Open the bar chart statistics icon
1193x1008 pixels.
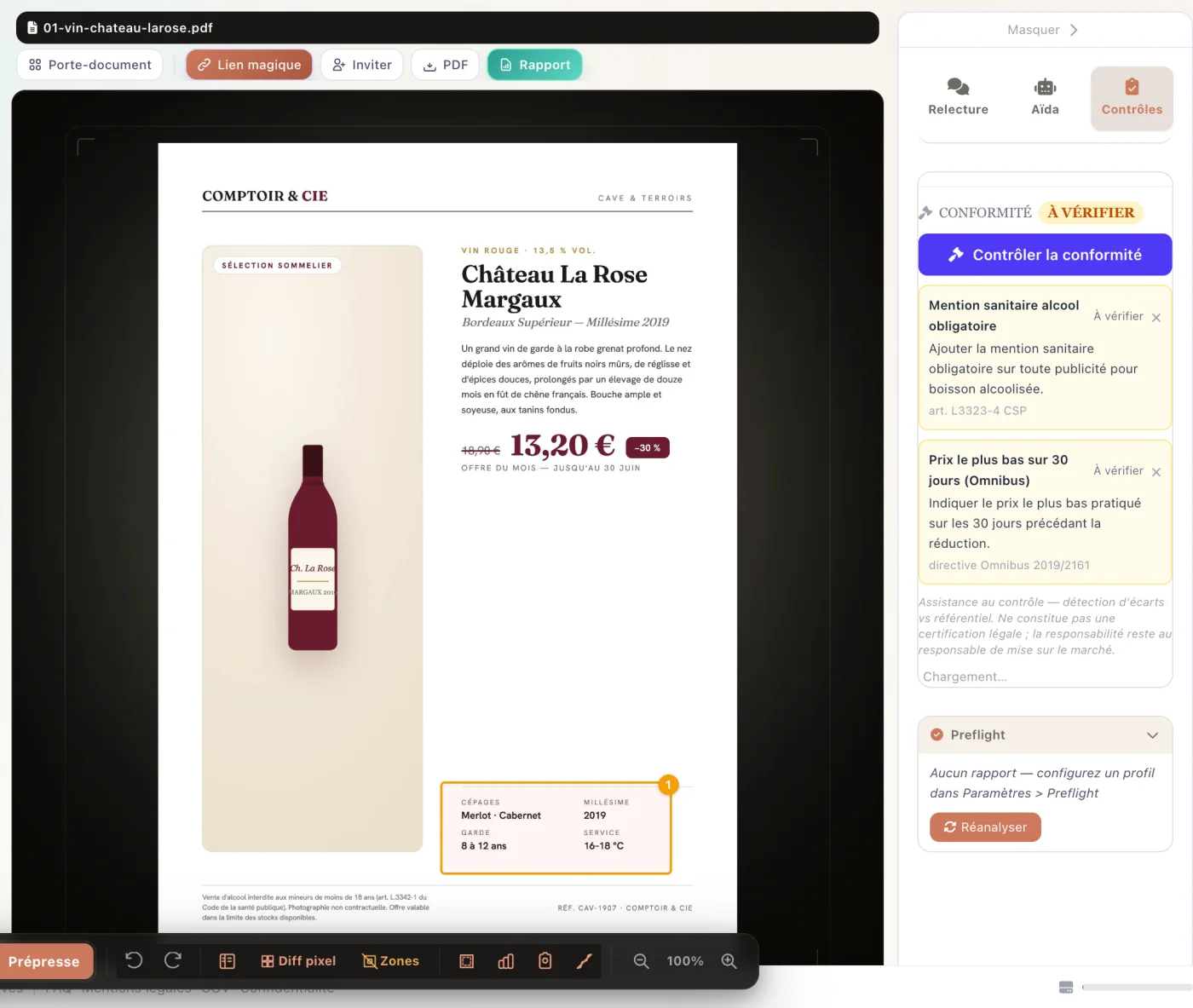(506, 961)
